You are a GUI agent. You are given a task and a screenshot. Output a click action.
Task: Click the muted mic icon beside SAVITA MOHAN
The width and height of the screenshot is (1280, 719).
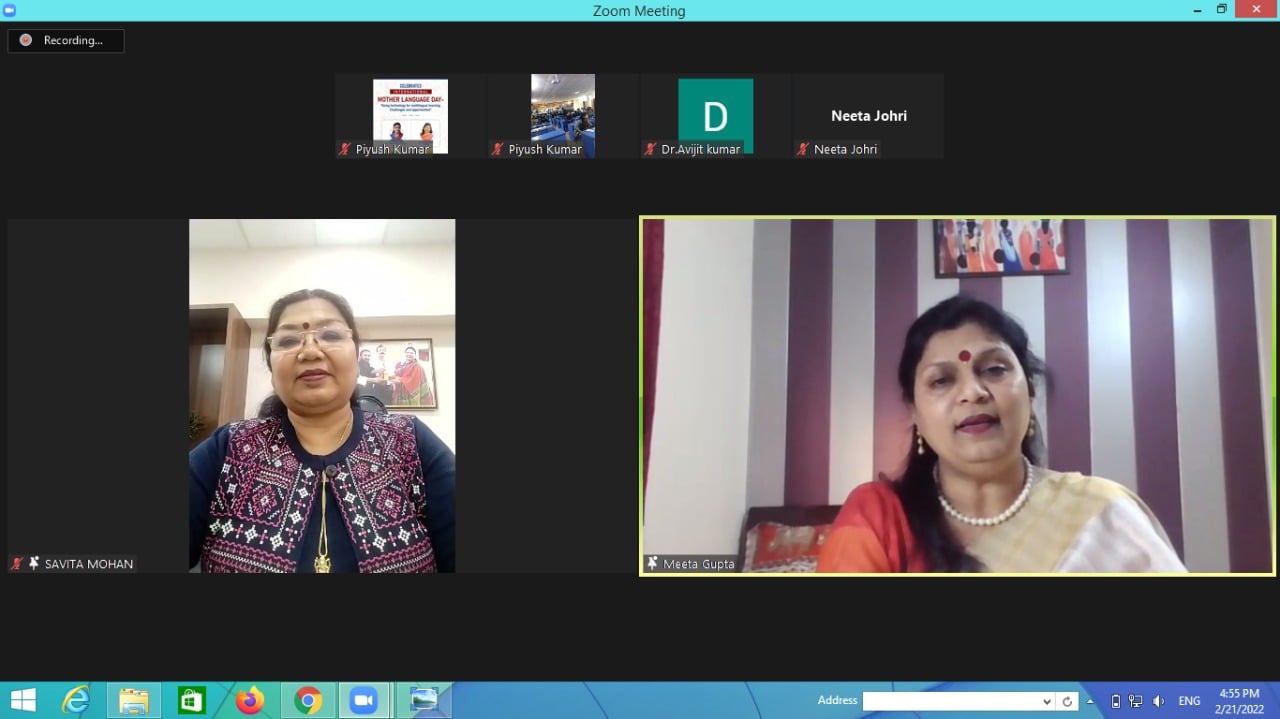(x=16, y=564)
